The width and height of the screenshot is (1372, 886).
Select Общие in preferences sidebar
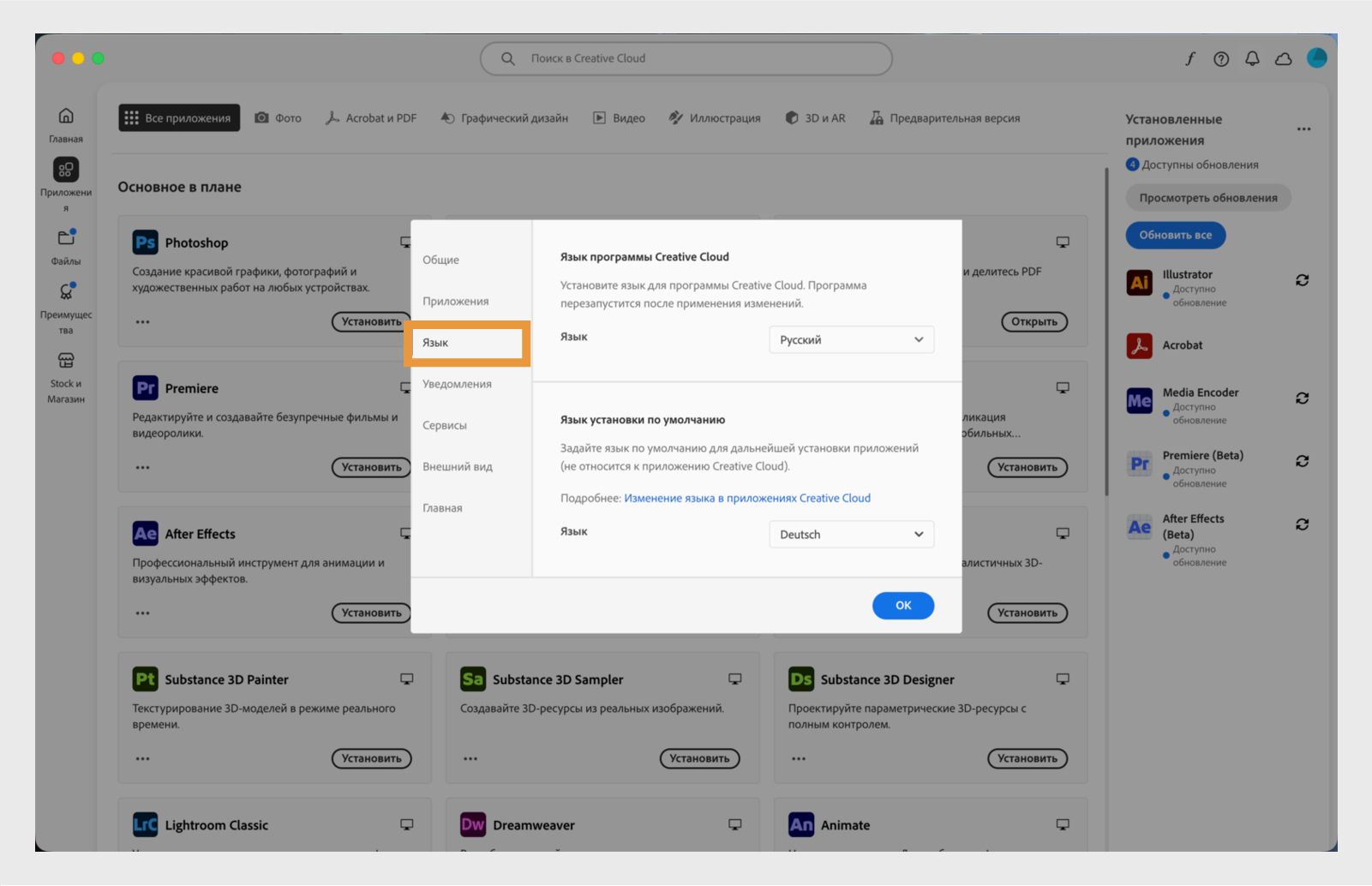tap(440, 260)
